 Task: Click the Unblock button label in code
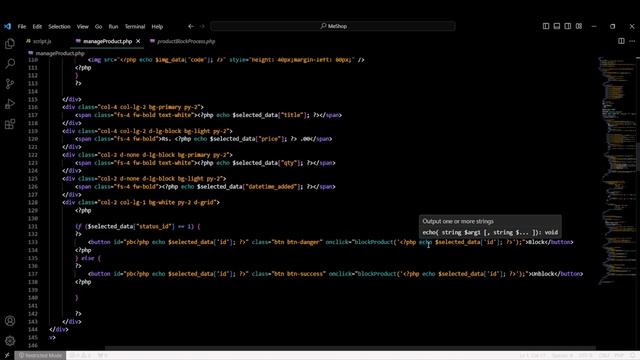click(x=543, y=274)
